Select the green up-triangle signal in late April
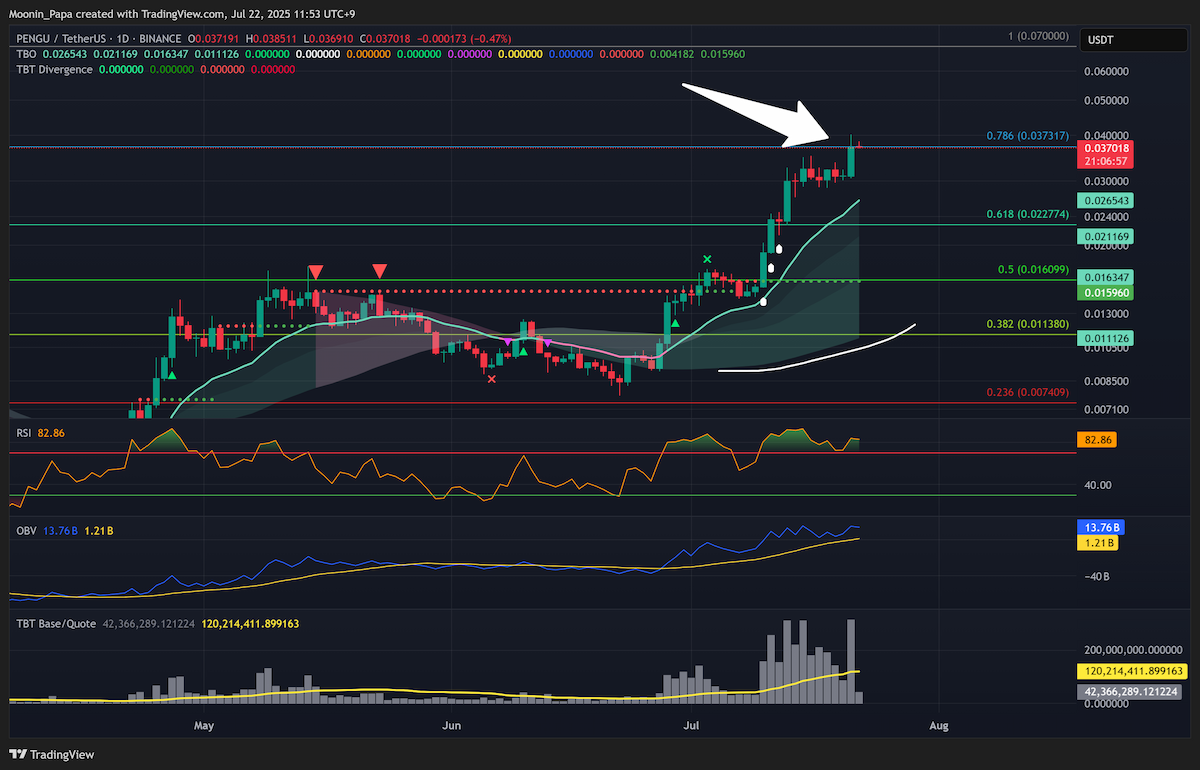This screenshot has height=770, width=1200. [171, 375]
